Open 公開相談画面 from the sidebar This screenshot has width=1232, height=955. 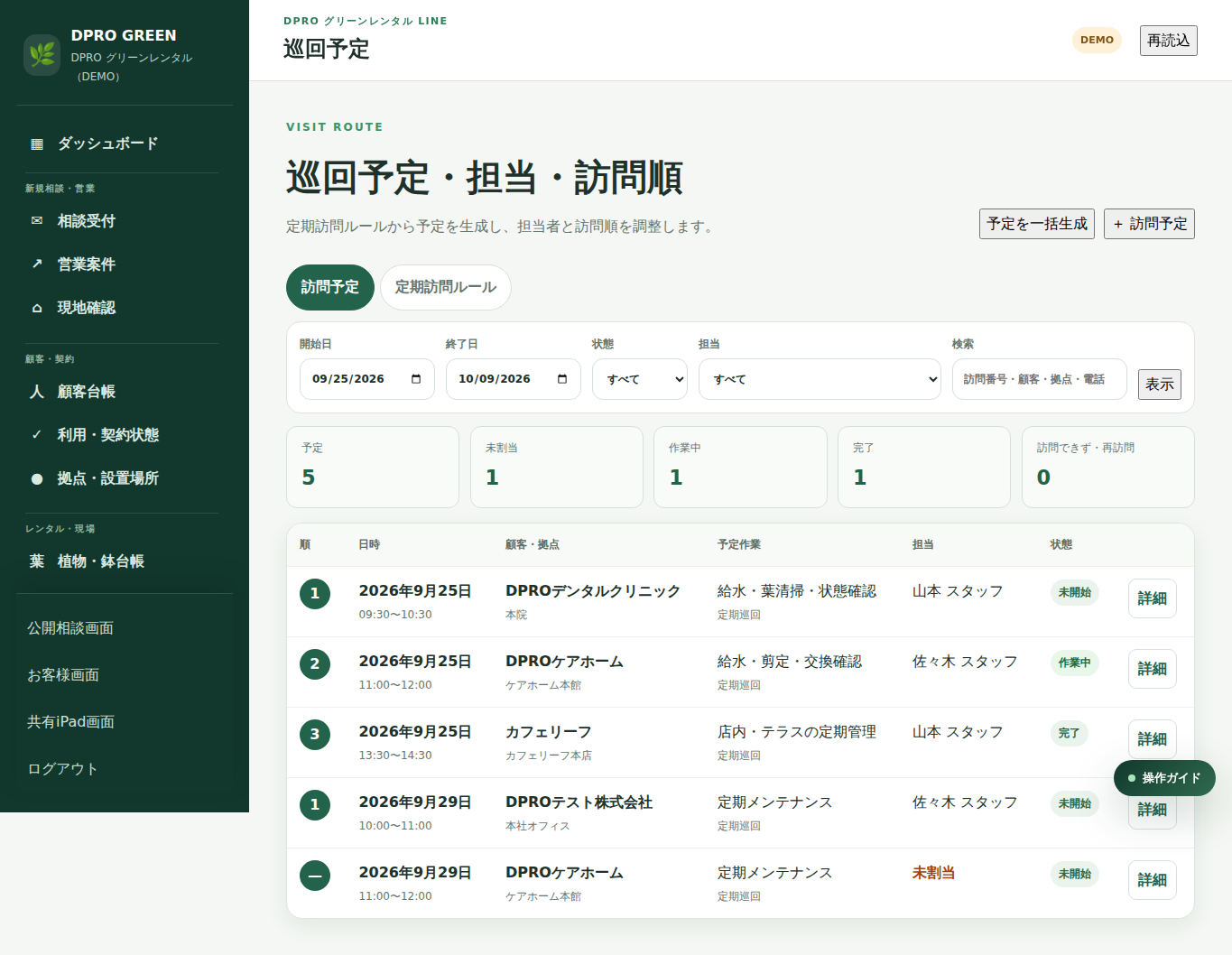coord(70,628)
